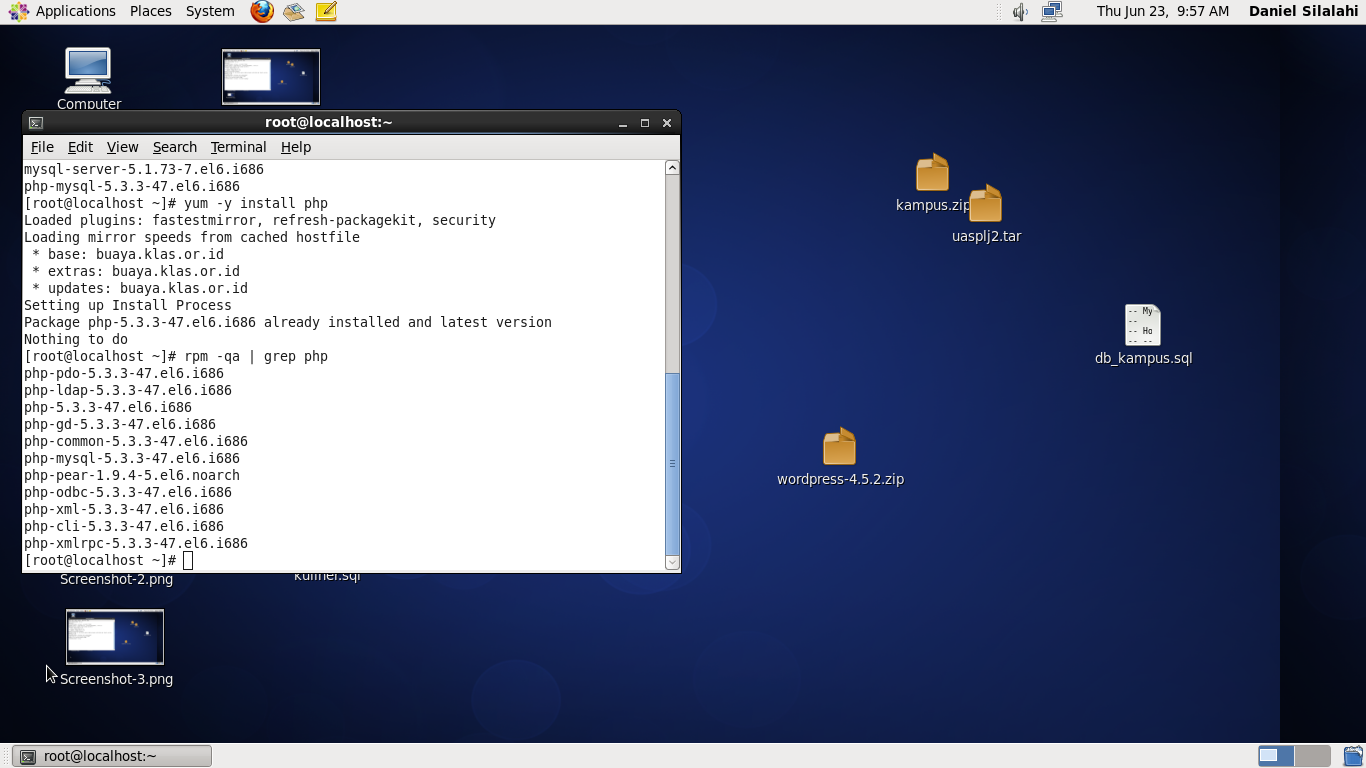Screen dimensions: 1366x768
Task: Open the db_kampus.sql database file
Action: point(1143,325)
